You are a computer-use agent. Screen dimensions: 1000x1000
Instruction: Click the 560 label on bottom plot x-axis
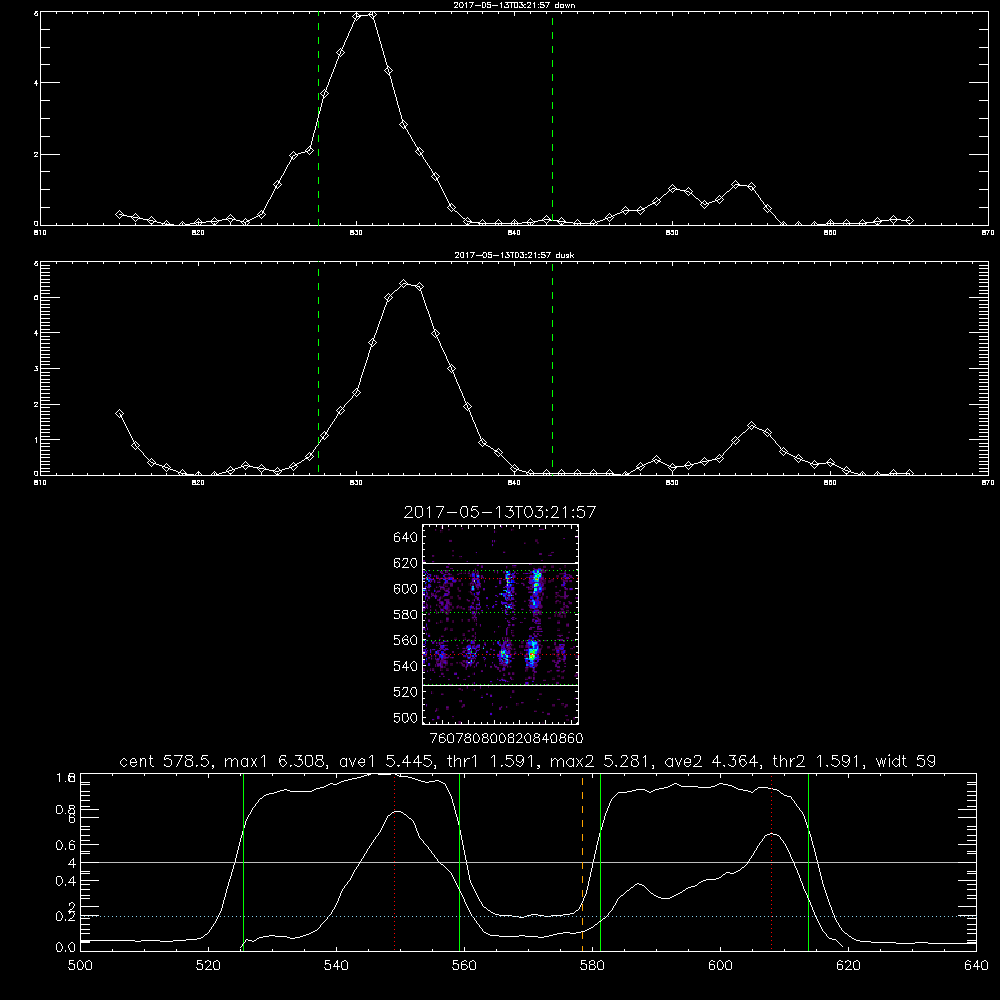click(464, 966)
